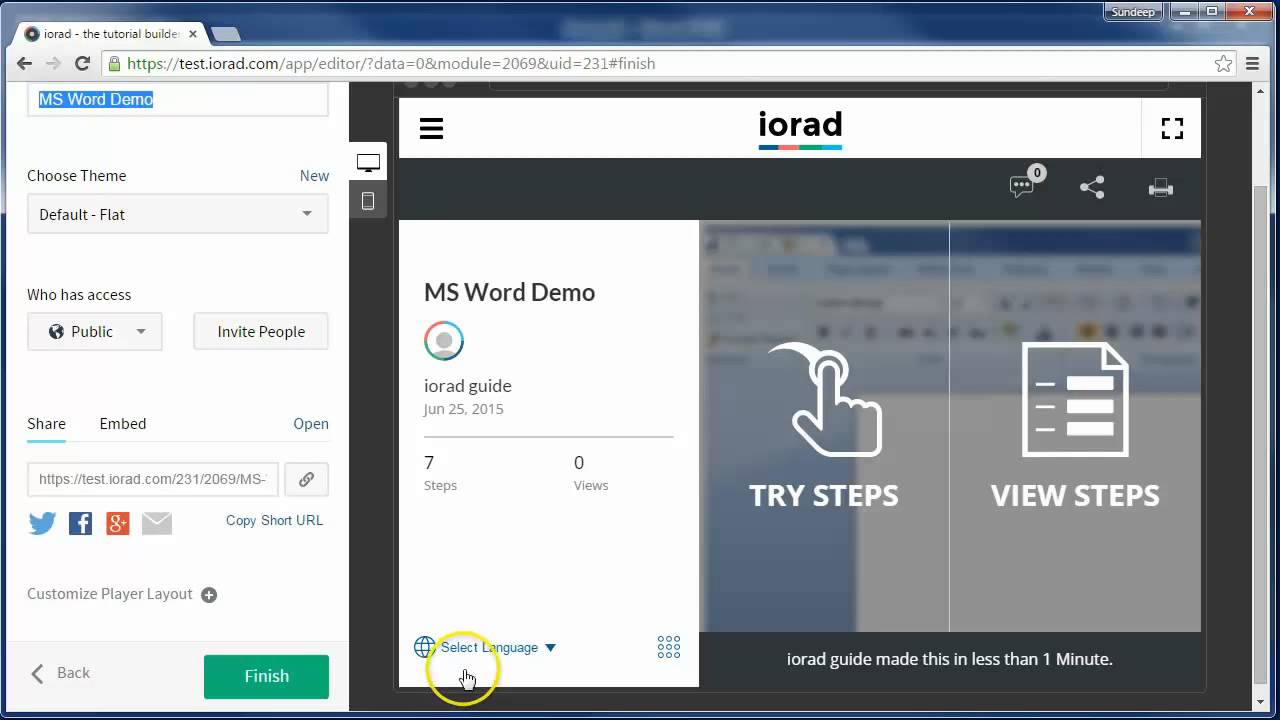Click the share icon in the player toolbar
Image resolution: width=1280 pixels, height=720 pixels.
(1092, 187)
